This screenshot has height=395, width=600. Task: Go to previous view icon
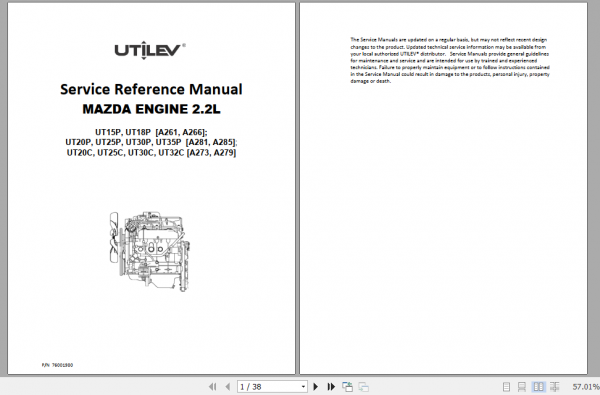(347, 387)
